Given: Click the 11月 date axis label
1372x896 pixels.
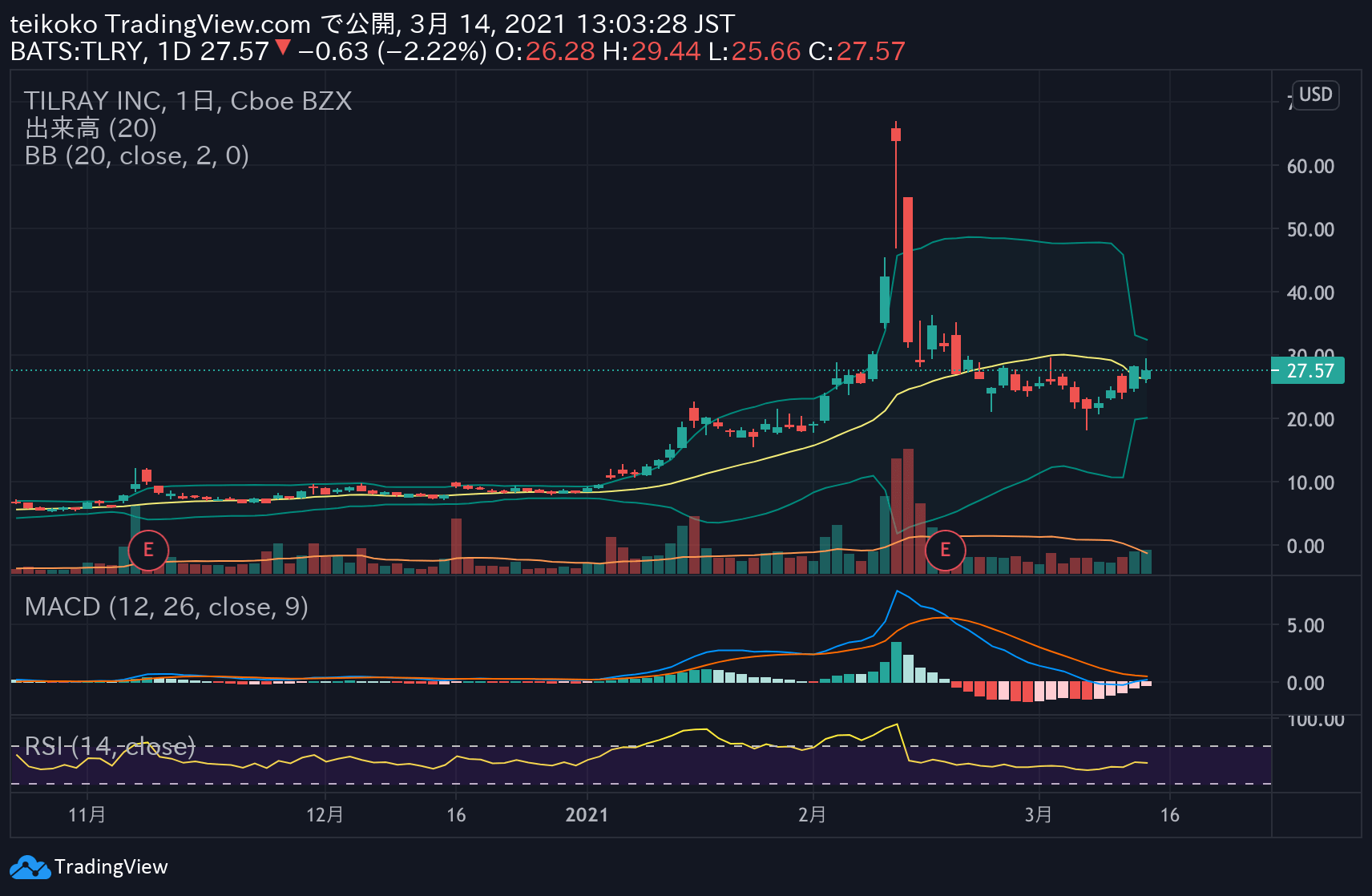Looking at the screenshot, I should pos(87,815).
